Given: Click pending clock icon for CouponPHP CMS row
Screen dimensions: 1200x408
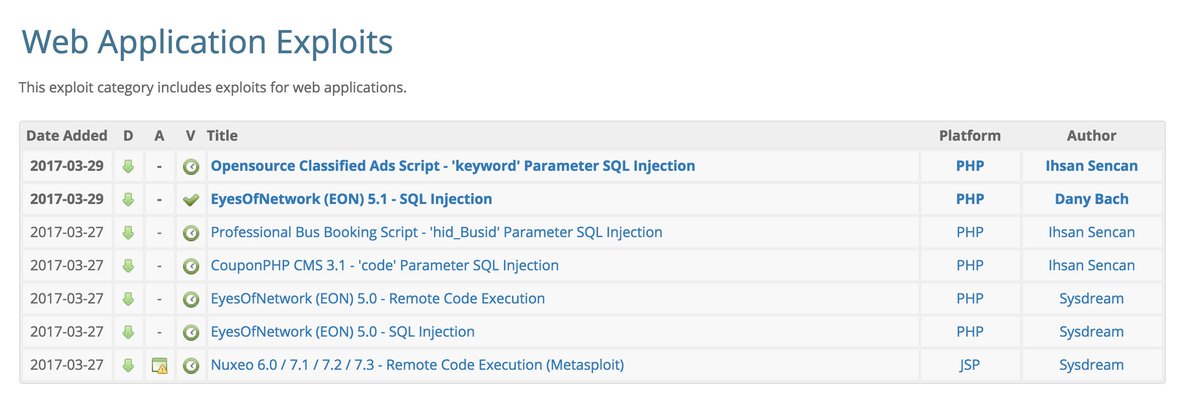Looking at the screenshot, I should pyautogui.click(x=190, y=266).
